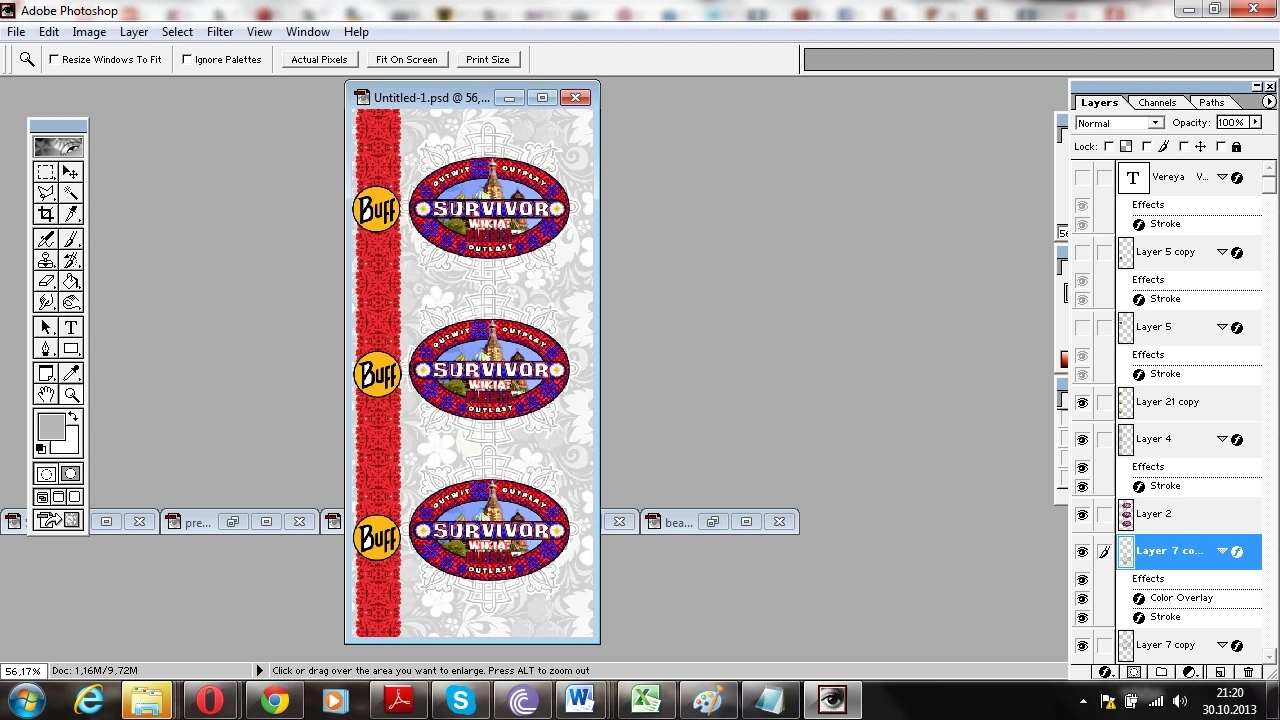Click Jump to ImageReady button

[58, 520]
